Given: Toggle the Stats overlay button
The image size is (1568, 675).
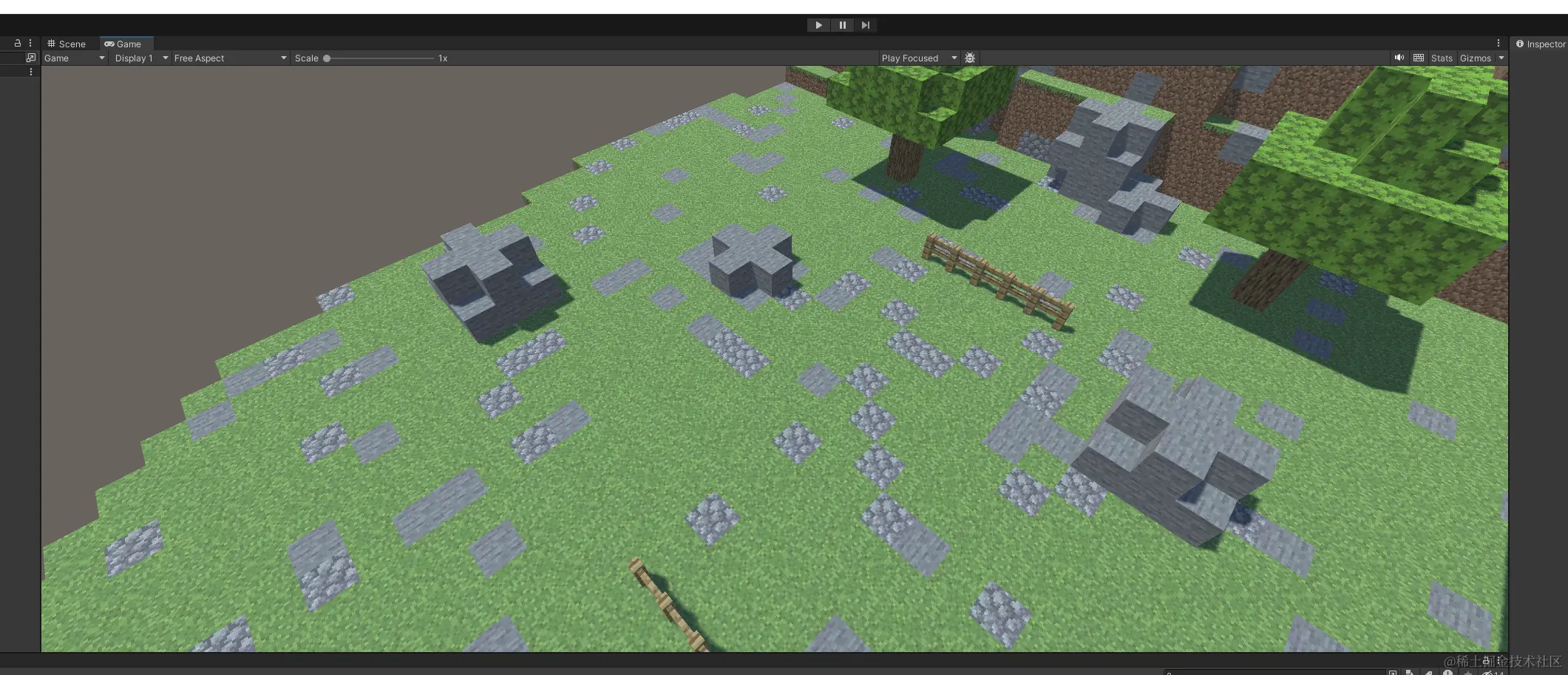Looking at the screenshot, I should tap(1442, 58).
